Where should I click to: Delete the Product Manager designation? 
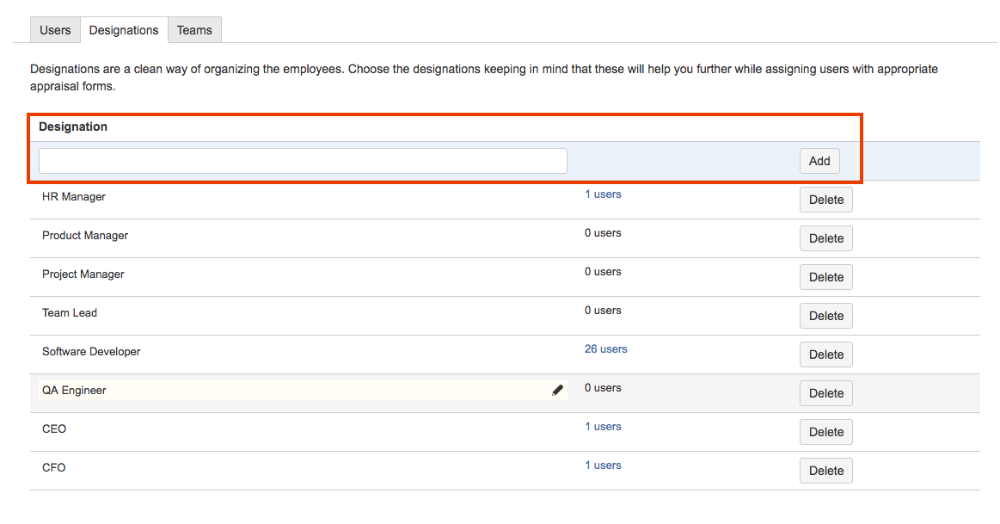click(826, 238)
